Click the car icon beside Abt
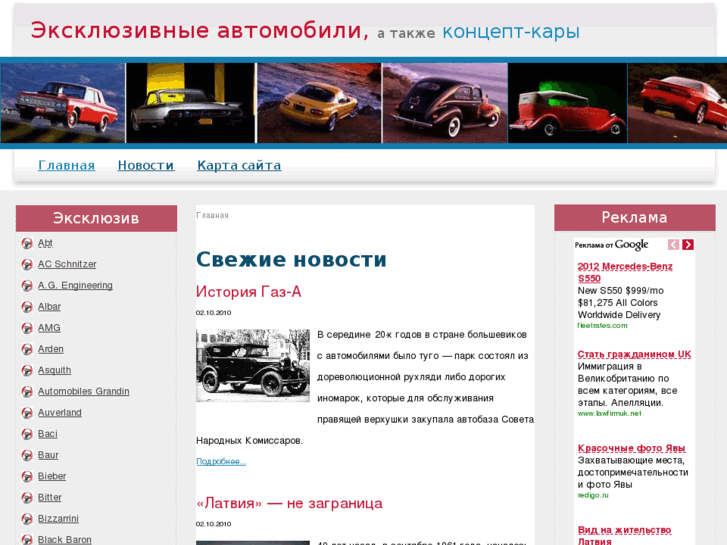Image resolution: width=727 pixels, height=545 pixels. pyautogui.click(x=27, y=243)
